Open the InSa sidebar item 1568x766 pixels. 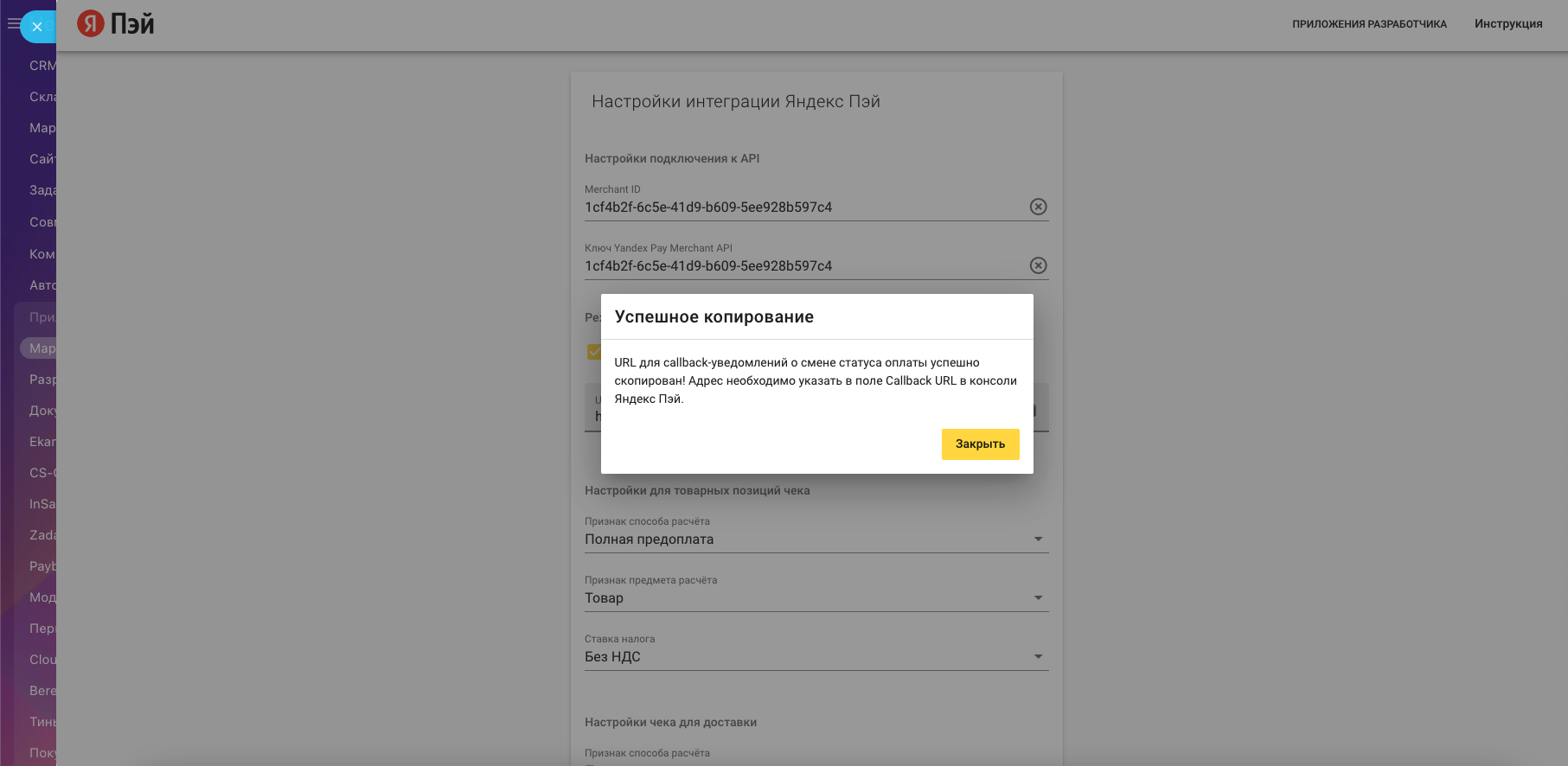click(x=42, y=504)
